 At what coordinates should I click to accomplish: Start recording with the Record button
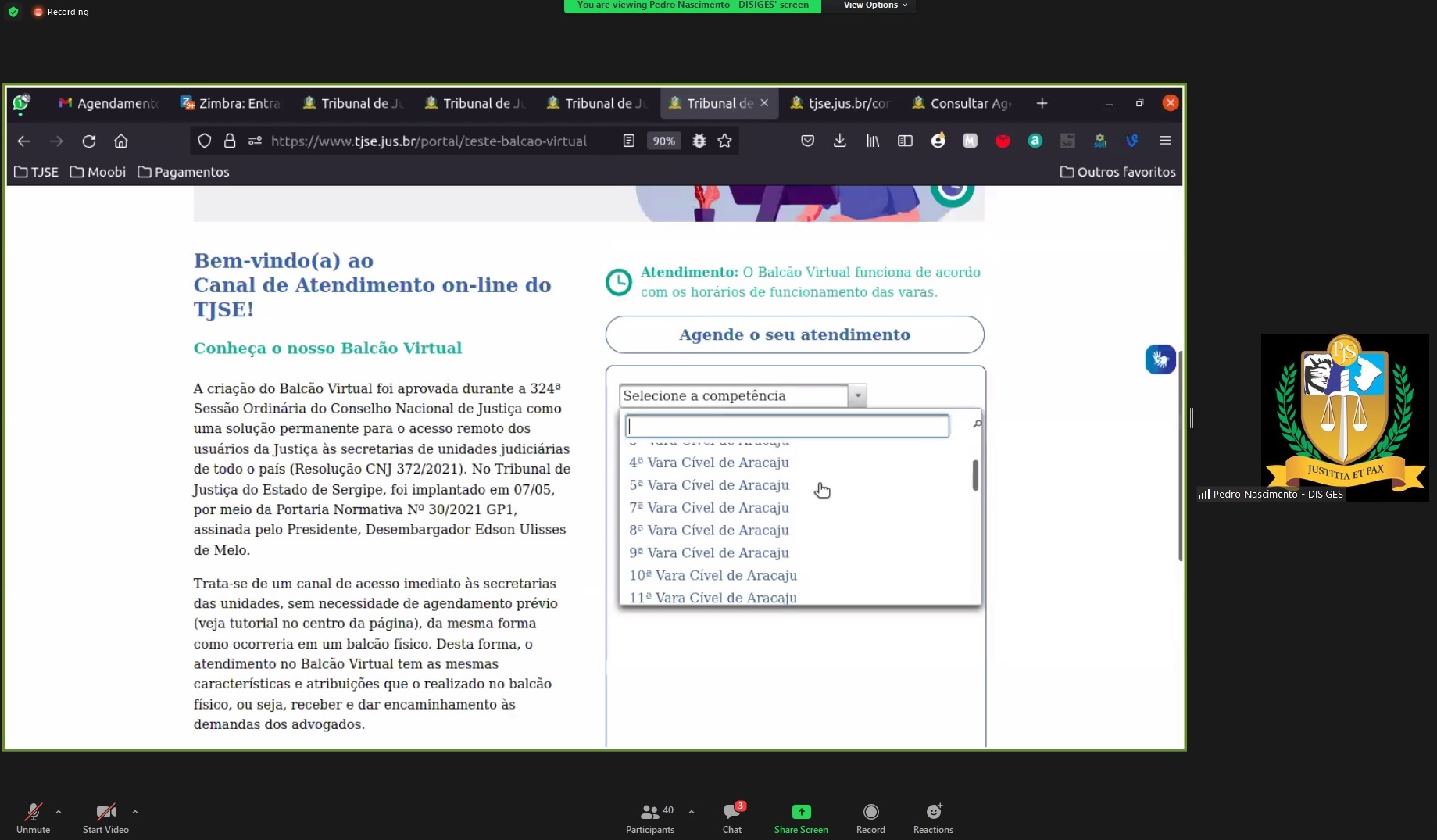[x=870, y=812]
